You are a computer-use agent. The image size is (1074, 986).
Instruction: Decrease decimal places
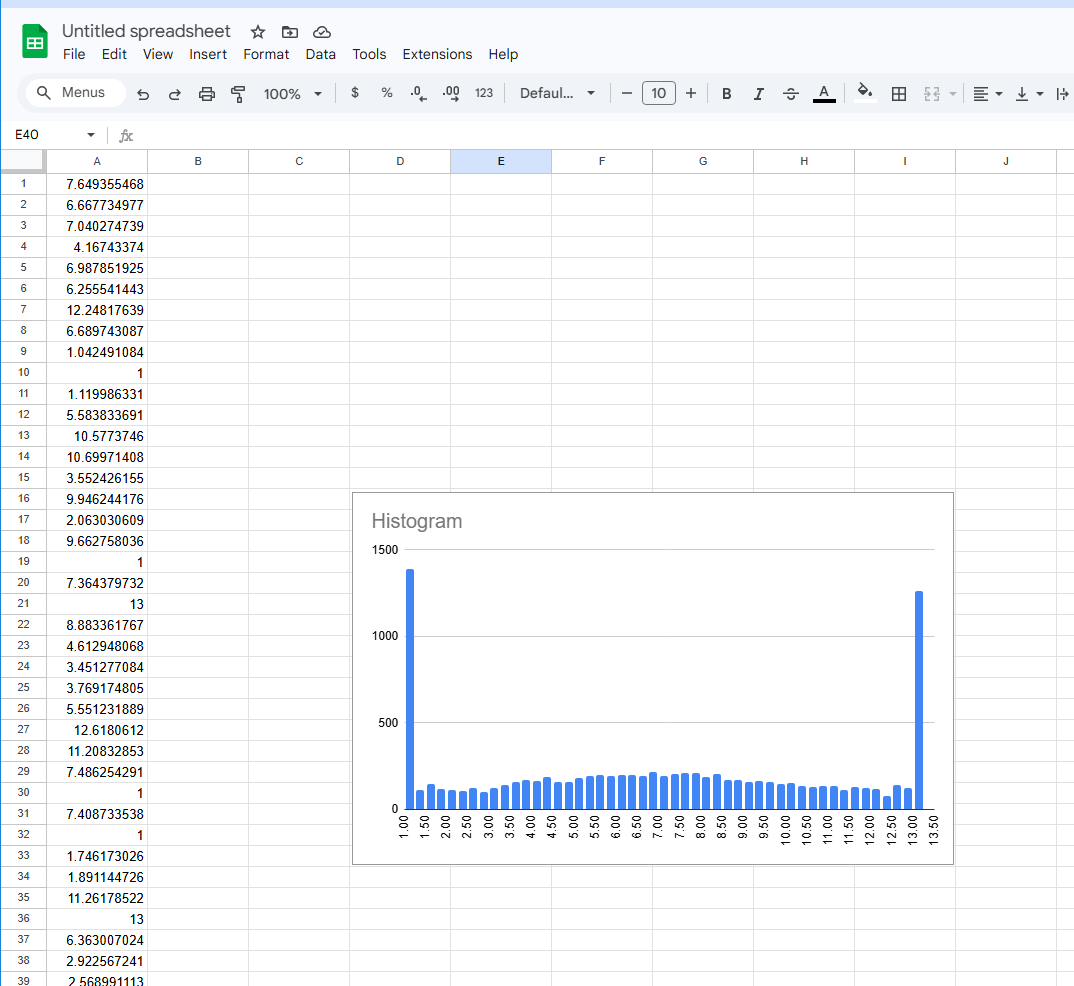pyautogui.click(x=418, y=93)
